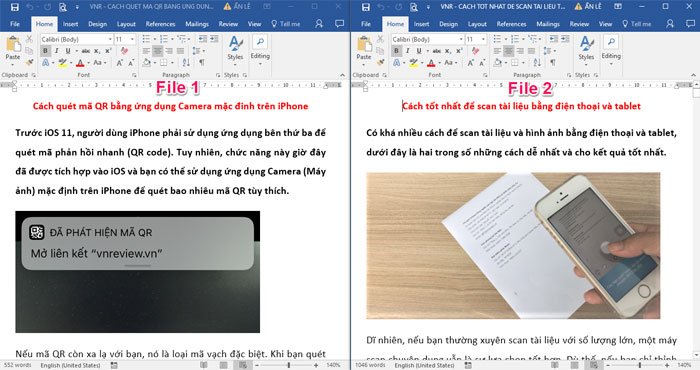Open font name dropdown in left window
Image resolution: width=700 pixels, height=370 pixels.
[x=110, y=39]
